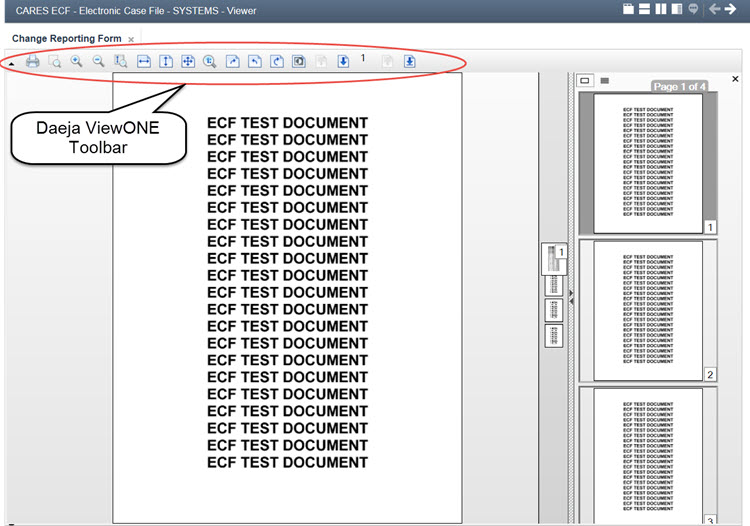Click the Zoom Out magnifier icon
Viewport: 750px width, 526px height.
(x=99, y=62)
